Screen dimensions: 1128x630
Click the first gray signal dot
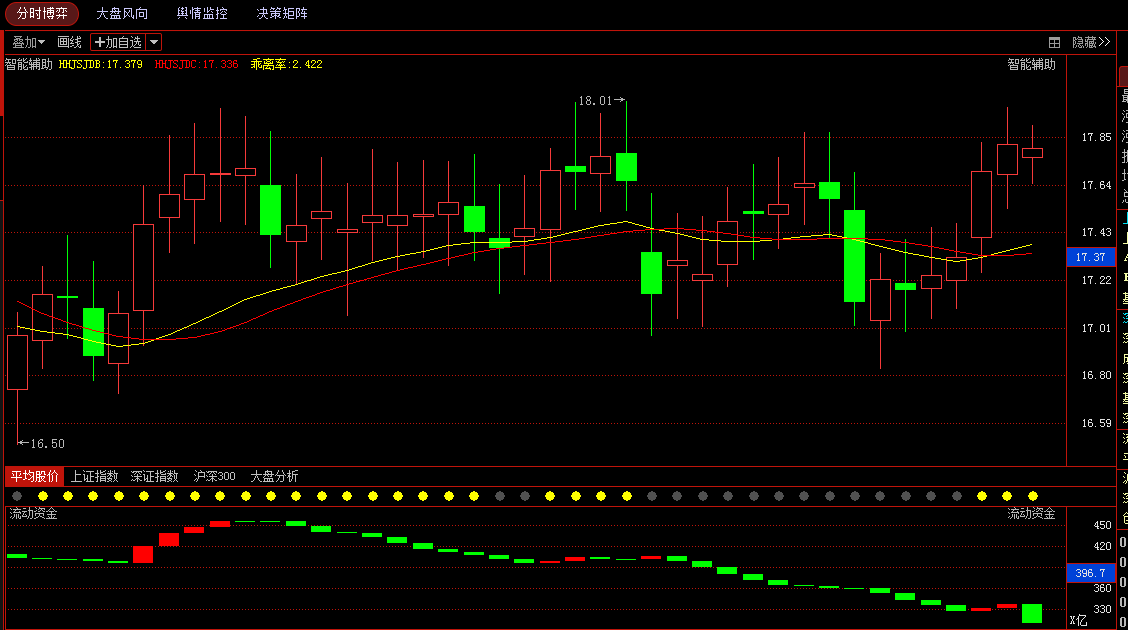[17, 496]
